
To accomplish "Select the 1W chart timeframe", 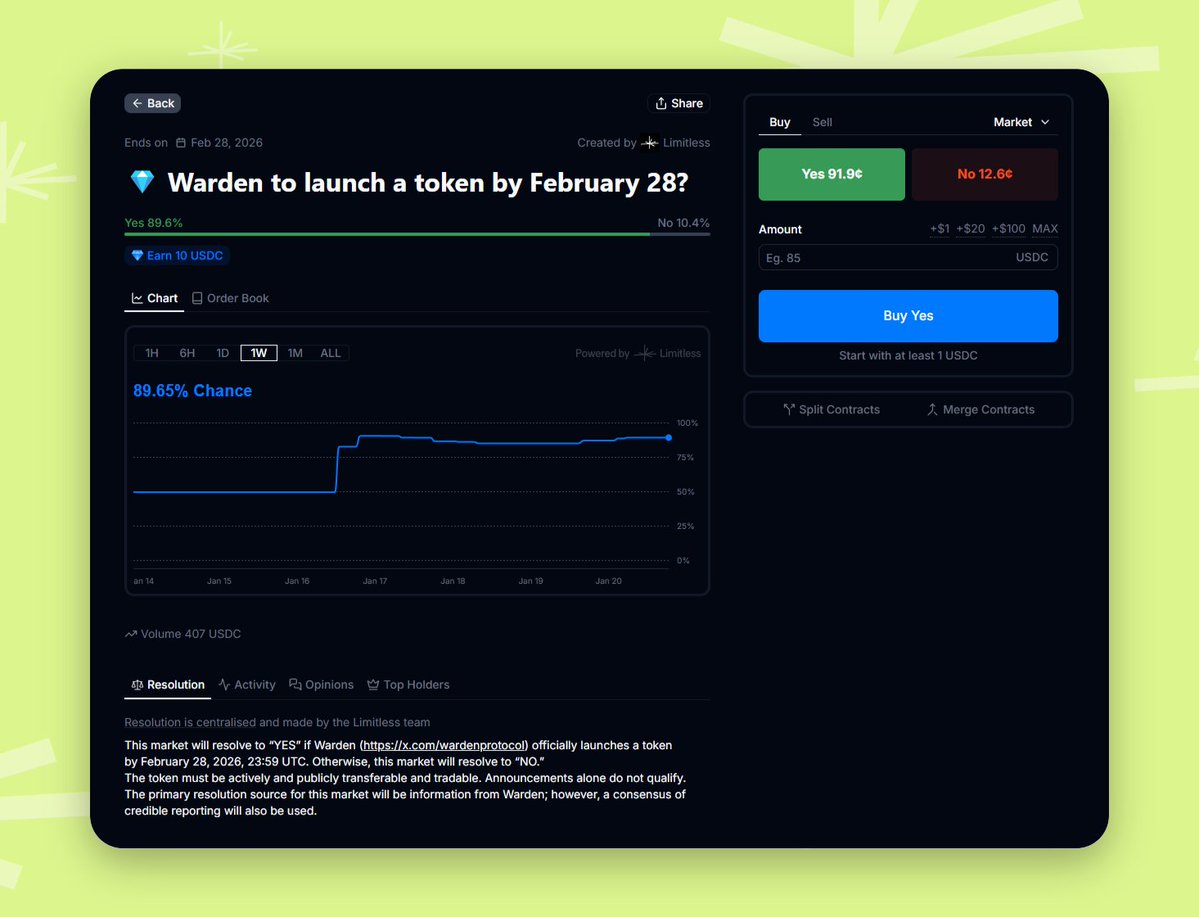I will (258, 353).
